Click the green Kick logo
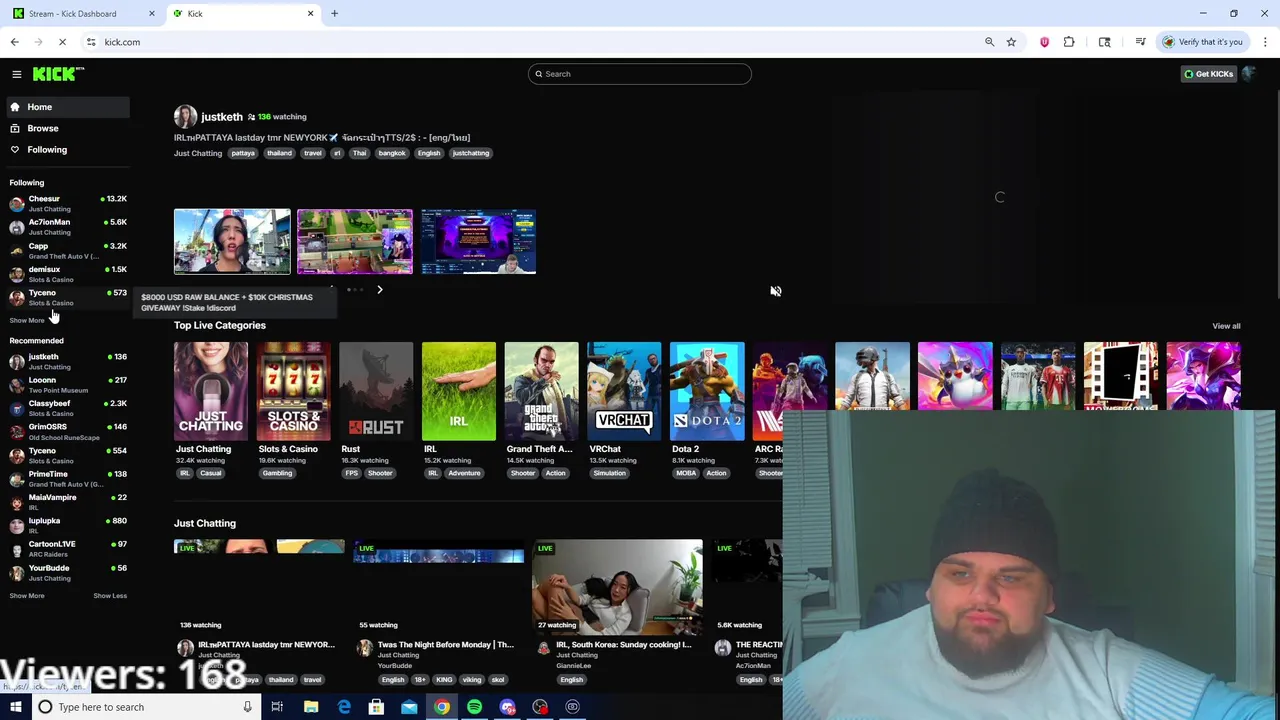The width and height of the screenshot is (1280, 720). coord(58,74)
